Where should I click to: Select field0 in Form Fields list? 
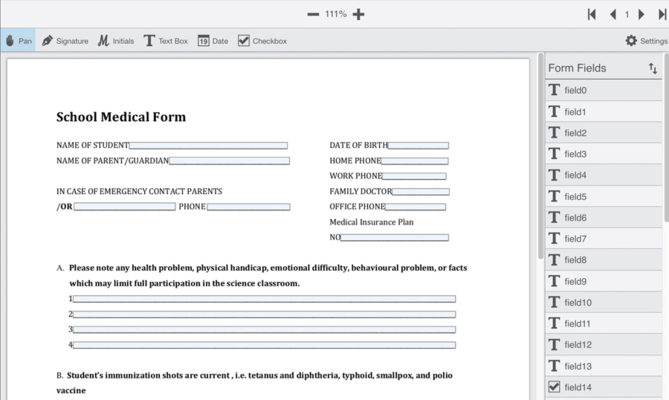[603, 90]
